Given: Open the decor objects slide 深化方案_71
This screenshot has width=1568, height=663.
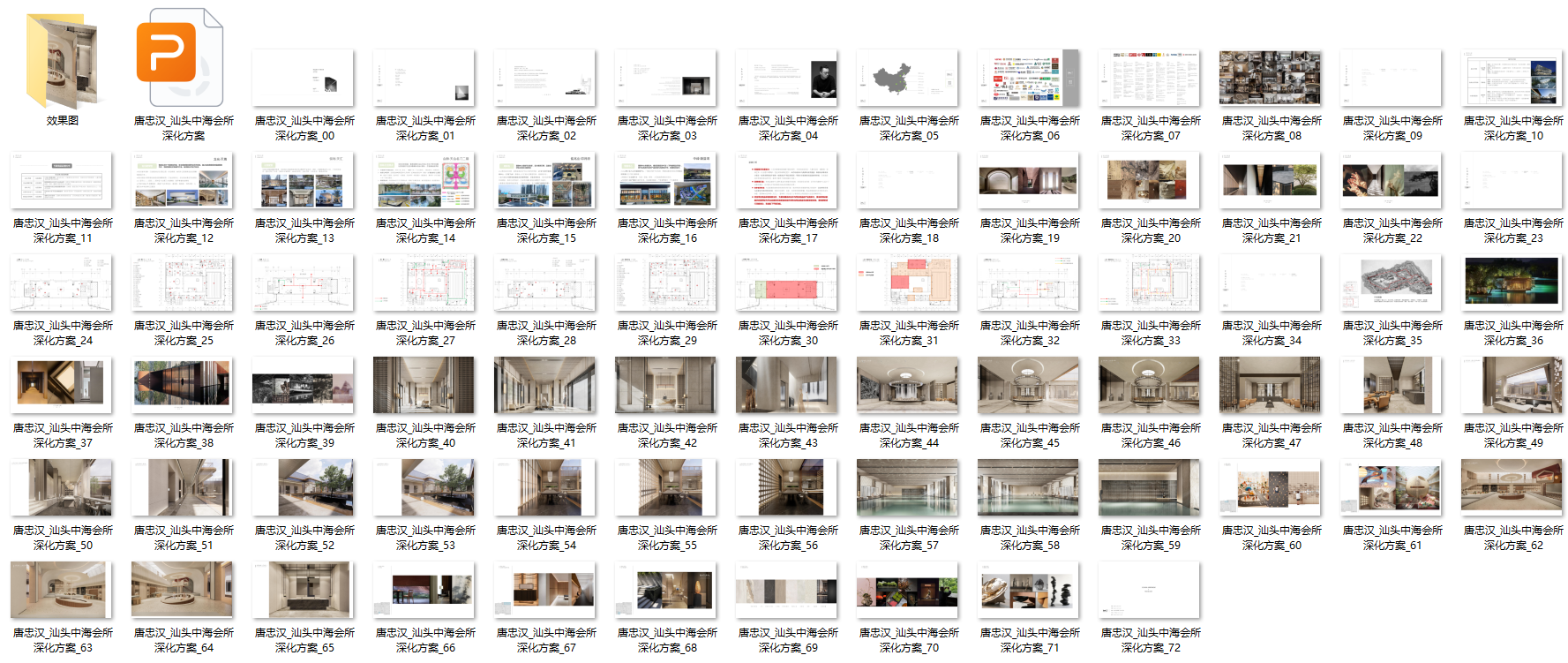Looking at the screenshot, I should (1029, 591).
